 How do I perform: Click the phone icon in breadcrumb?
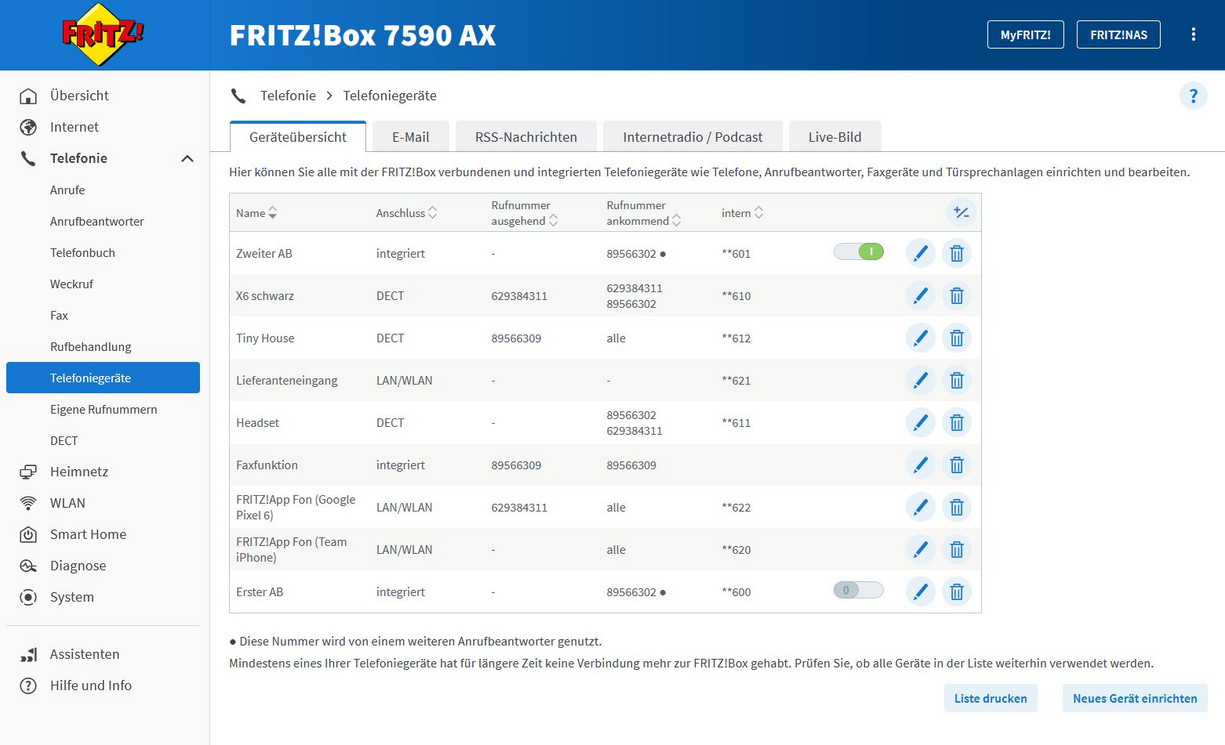(238, 96)
